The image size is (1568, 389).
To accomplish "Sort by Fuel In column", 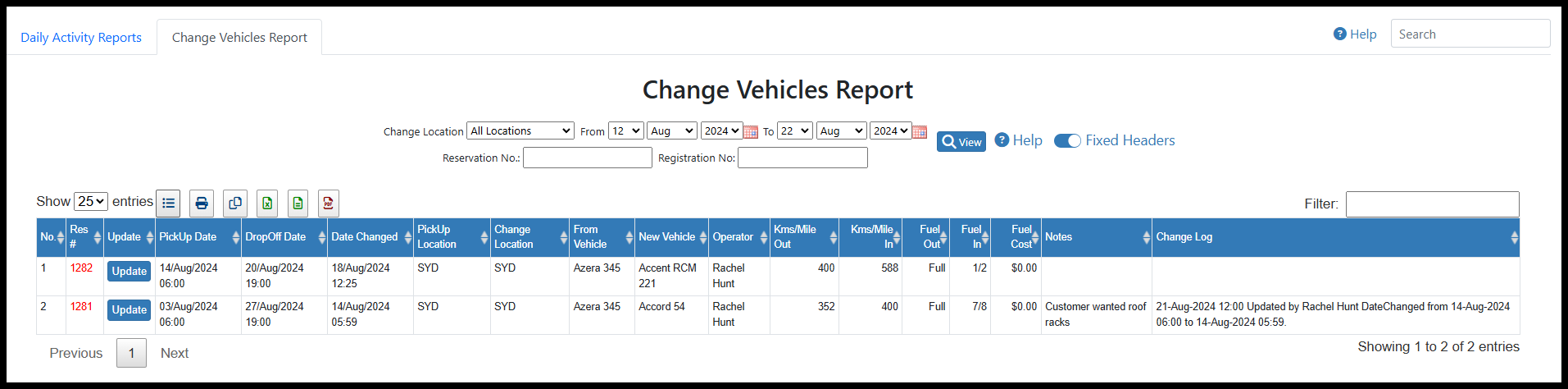I will [x=970, y=237].
